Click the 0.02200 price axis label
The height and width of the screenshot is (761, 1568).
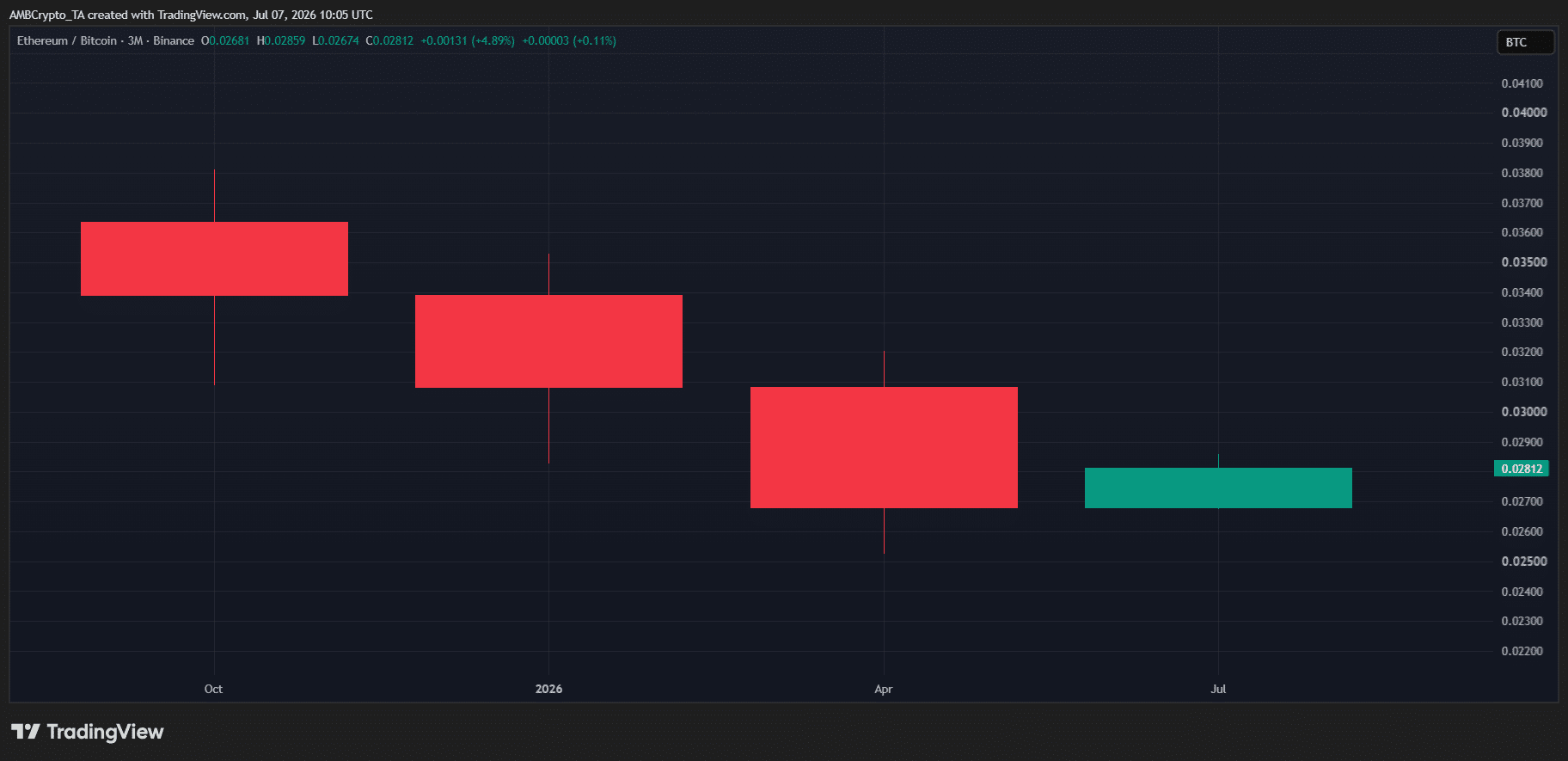coord(1522,651)
